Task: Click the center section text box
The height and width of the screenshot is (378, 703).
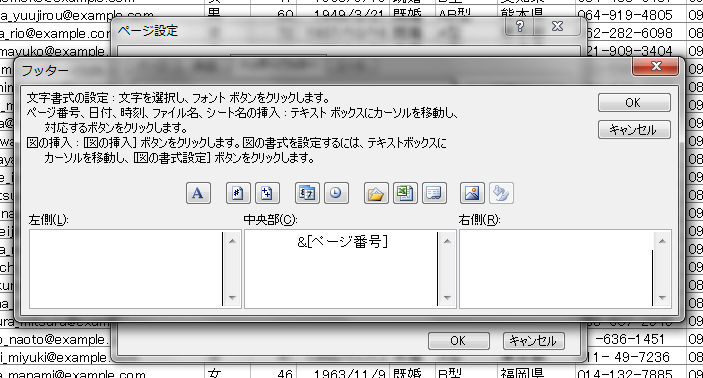Action: 341,269
